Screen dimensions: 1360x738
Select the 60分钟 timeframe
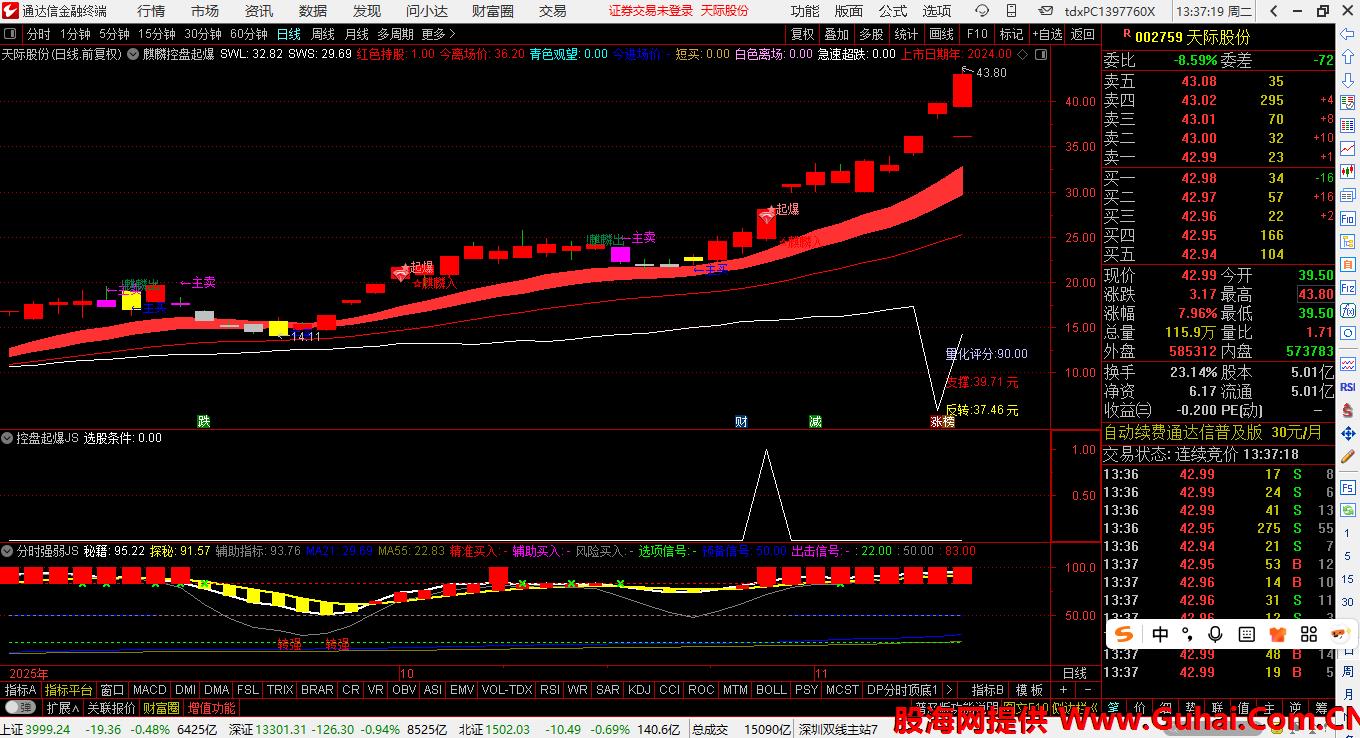pyautogui.click(x=248, y=34)
